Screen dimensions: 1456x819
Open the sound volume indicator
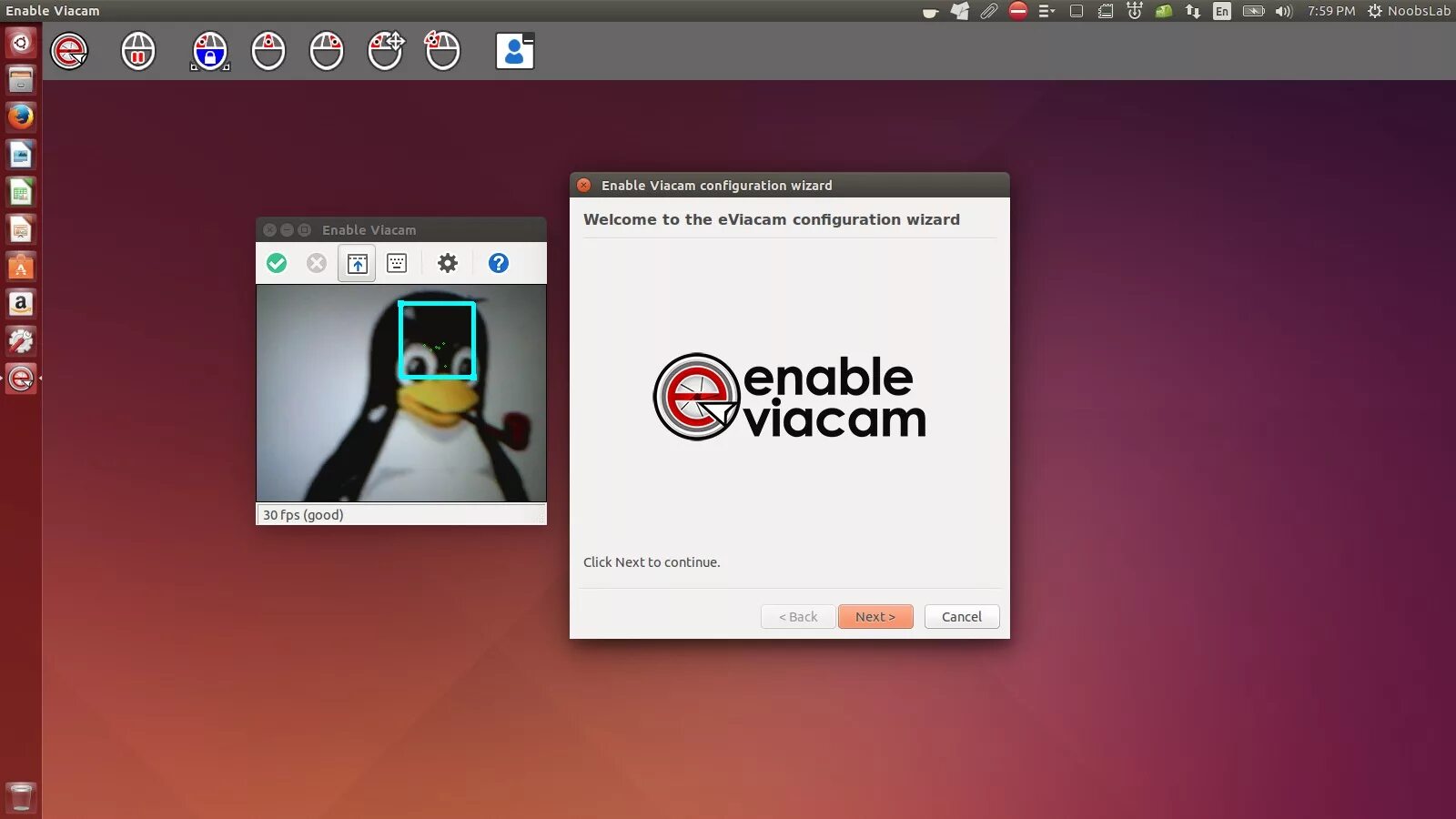point(1284,11)
